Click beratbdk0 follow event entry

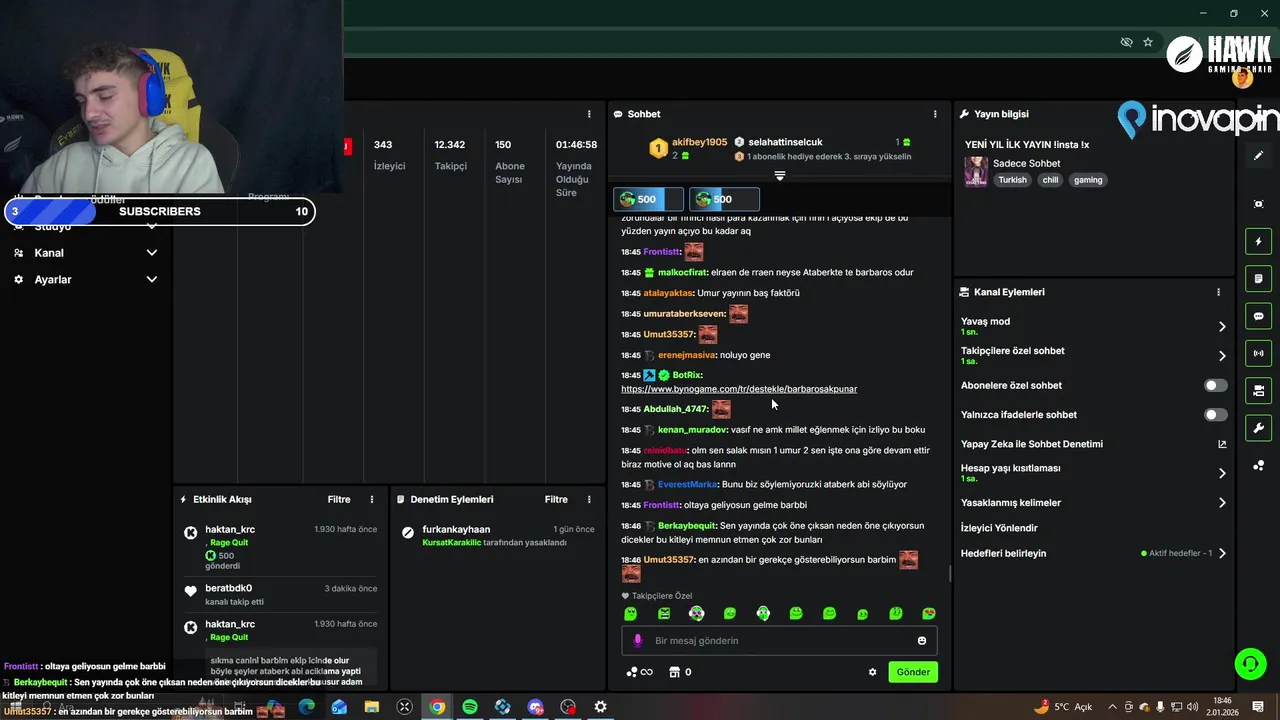pos(282,594)
